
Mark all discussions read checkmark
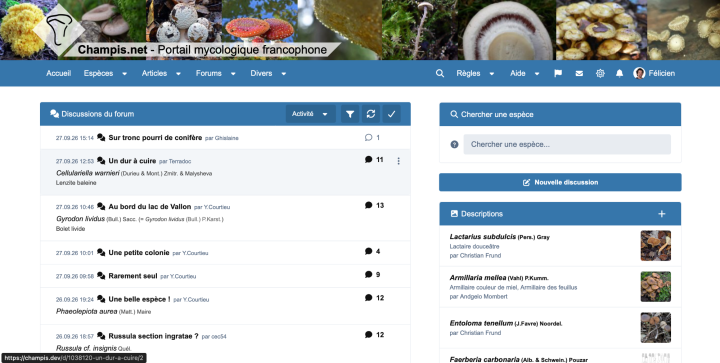click(392, 114)
